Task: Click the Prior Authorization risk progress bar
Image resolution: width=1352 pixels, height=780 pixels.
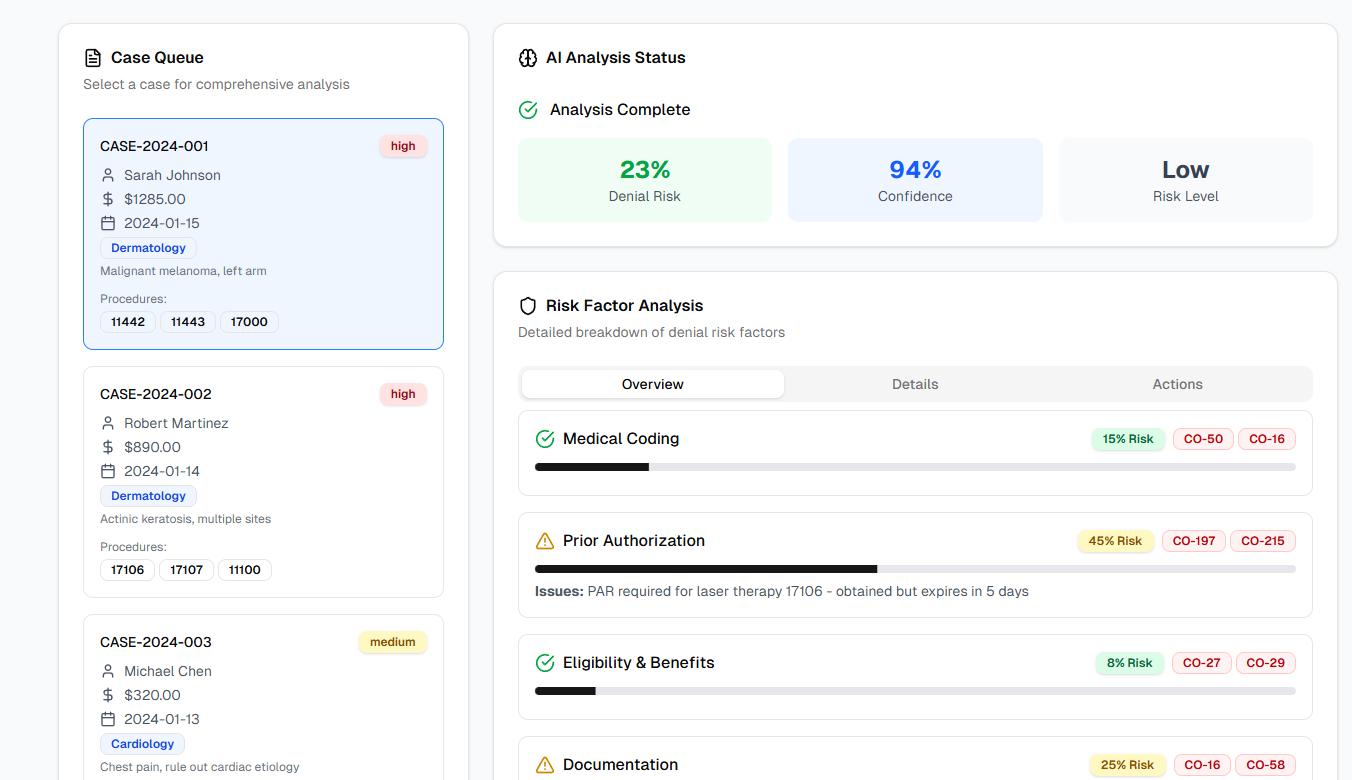Action: [x=915, y=569]
